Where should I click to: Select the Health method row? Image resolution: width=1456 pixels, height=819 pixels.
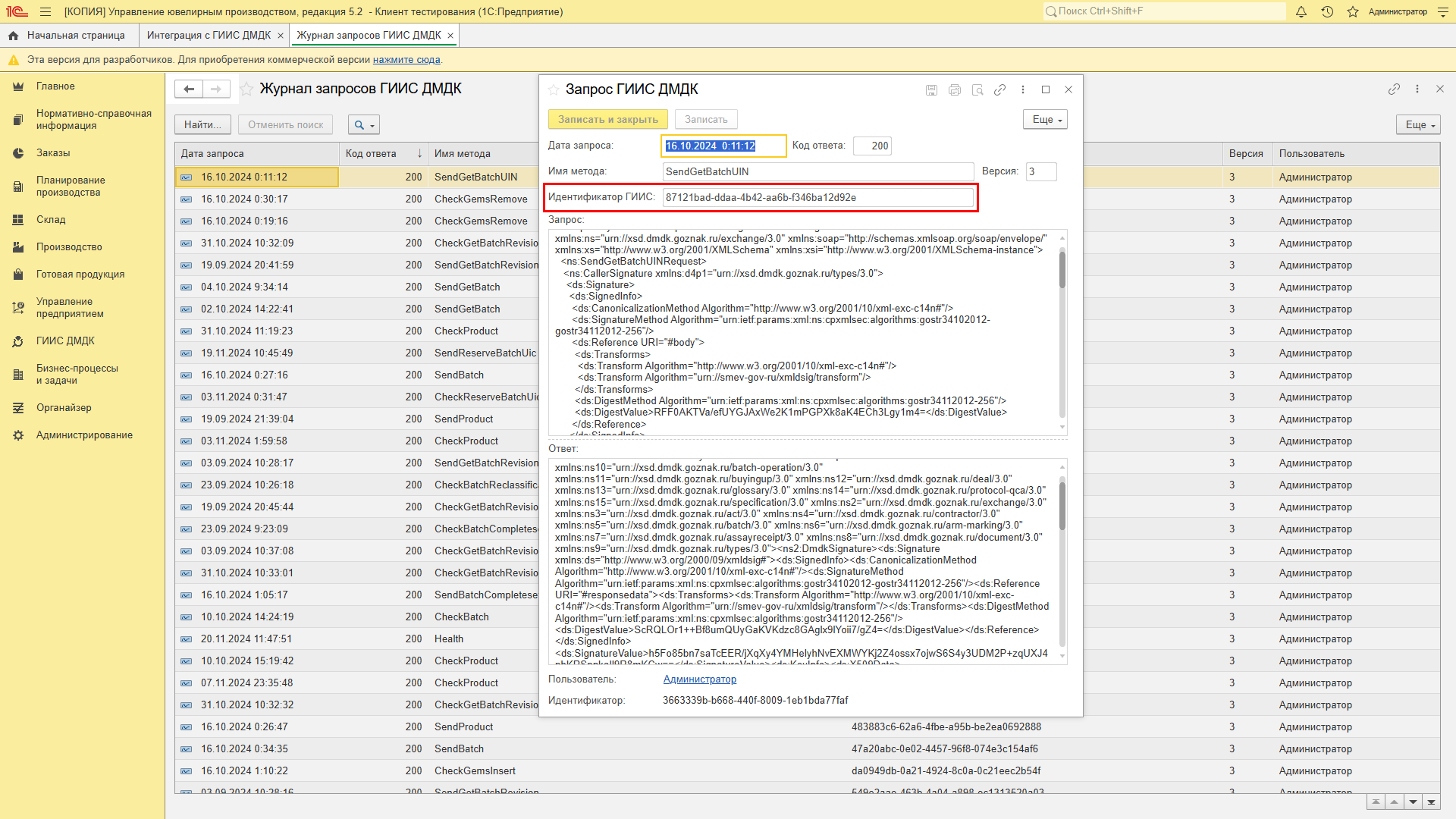356,639
